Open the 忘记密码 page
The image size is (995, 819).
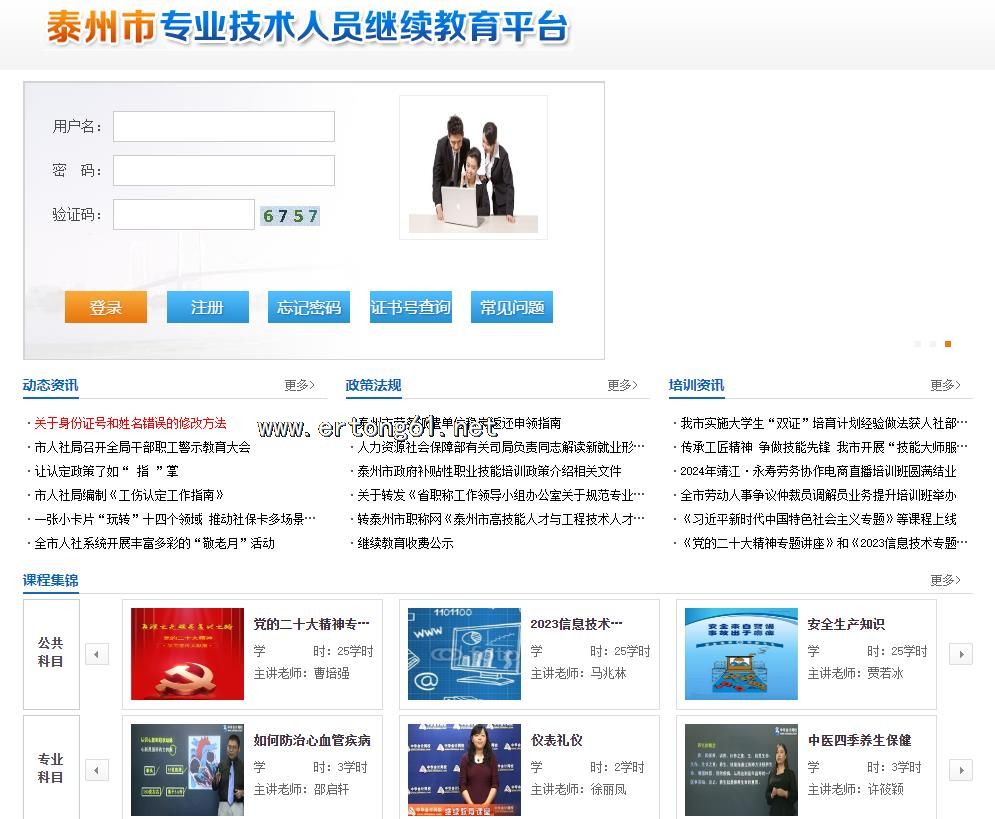pyautogui.click(x=309, y=307)
